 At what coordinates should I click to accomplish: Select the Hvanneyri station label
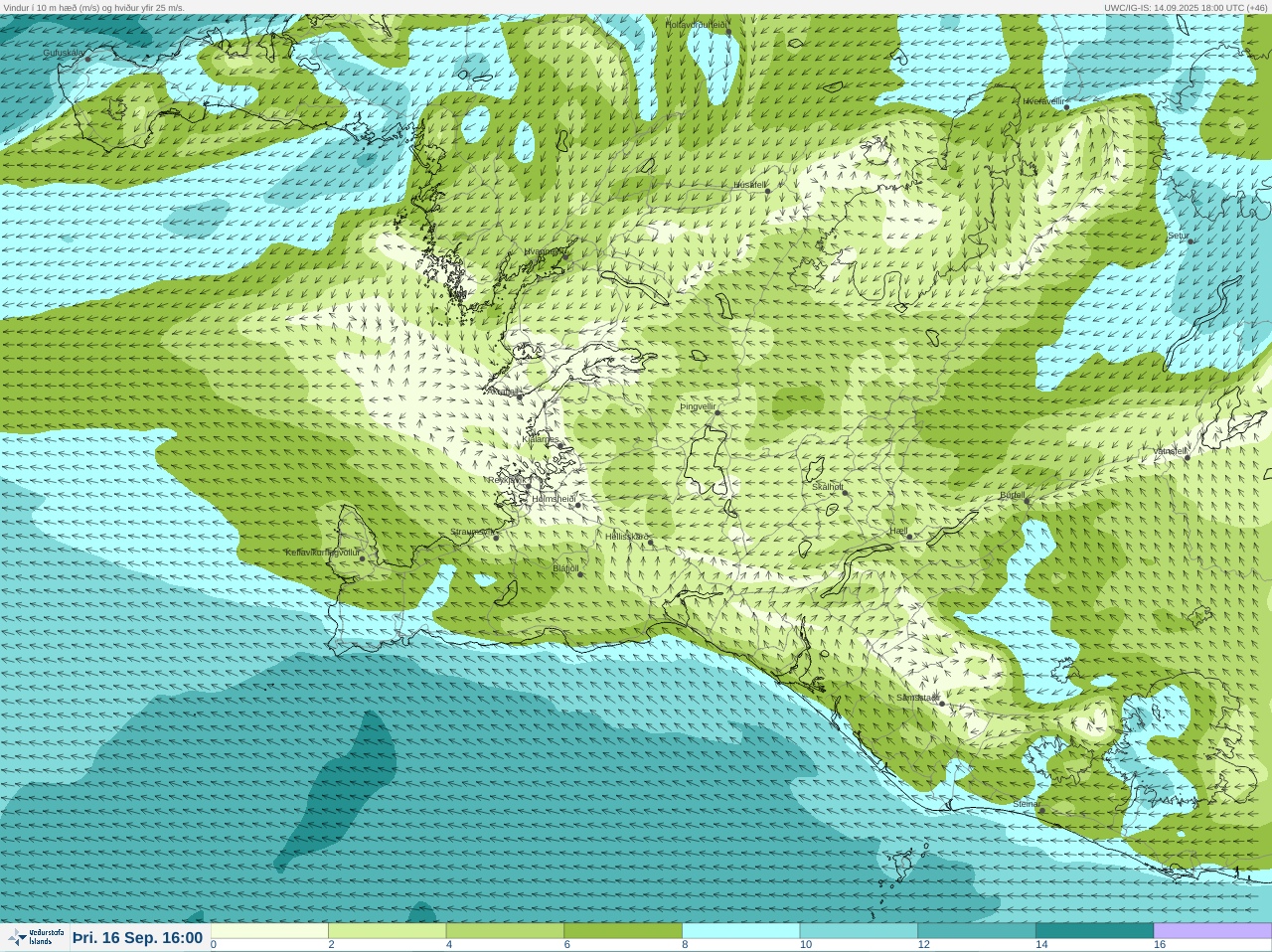(544, 252)
